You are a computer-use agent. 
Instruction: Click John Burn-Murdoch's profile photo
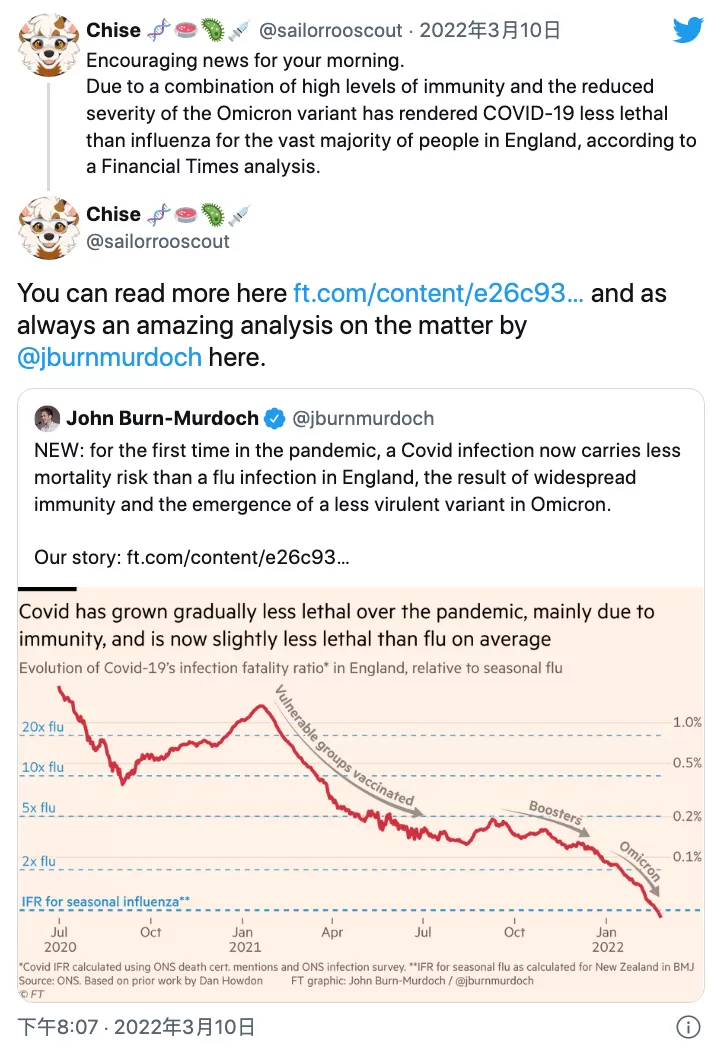click(47, 418)
